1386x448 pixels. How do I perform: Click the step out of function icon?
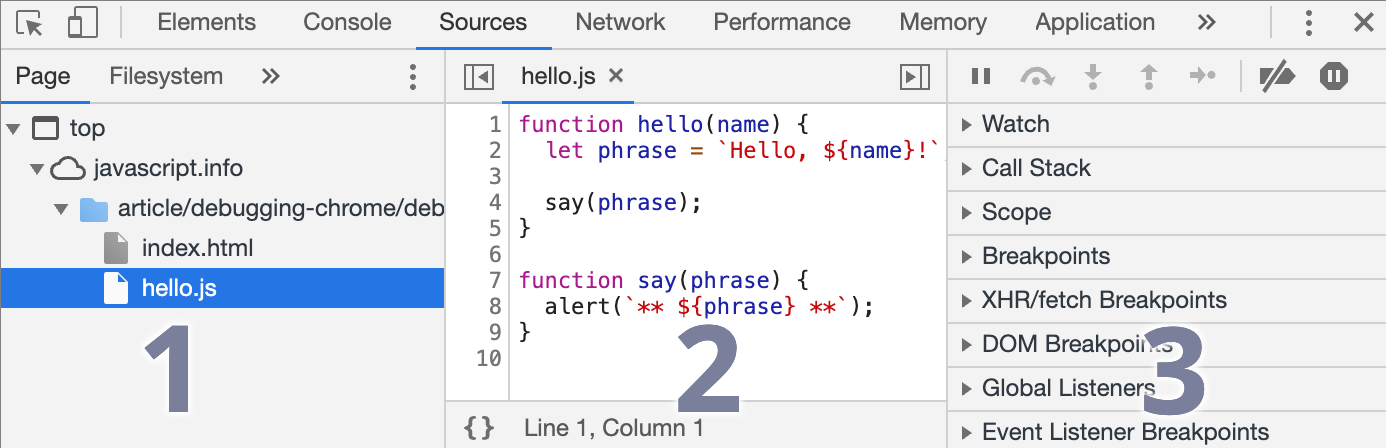click(x=1149, y=76)
